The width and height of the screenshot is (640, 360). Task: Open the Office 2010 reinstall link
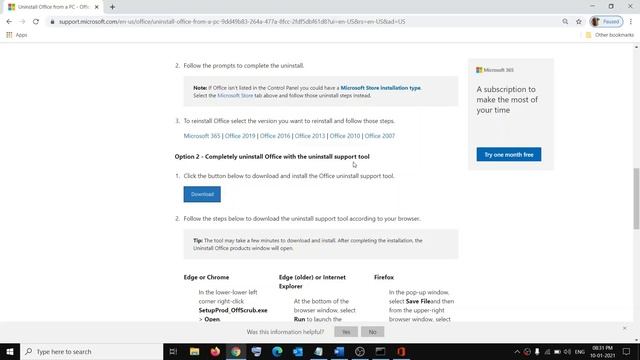click(x=345, y=136)
